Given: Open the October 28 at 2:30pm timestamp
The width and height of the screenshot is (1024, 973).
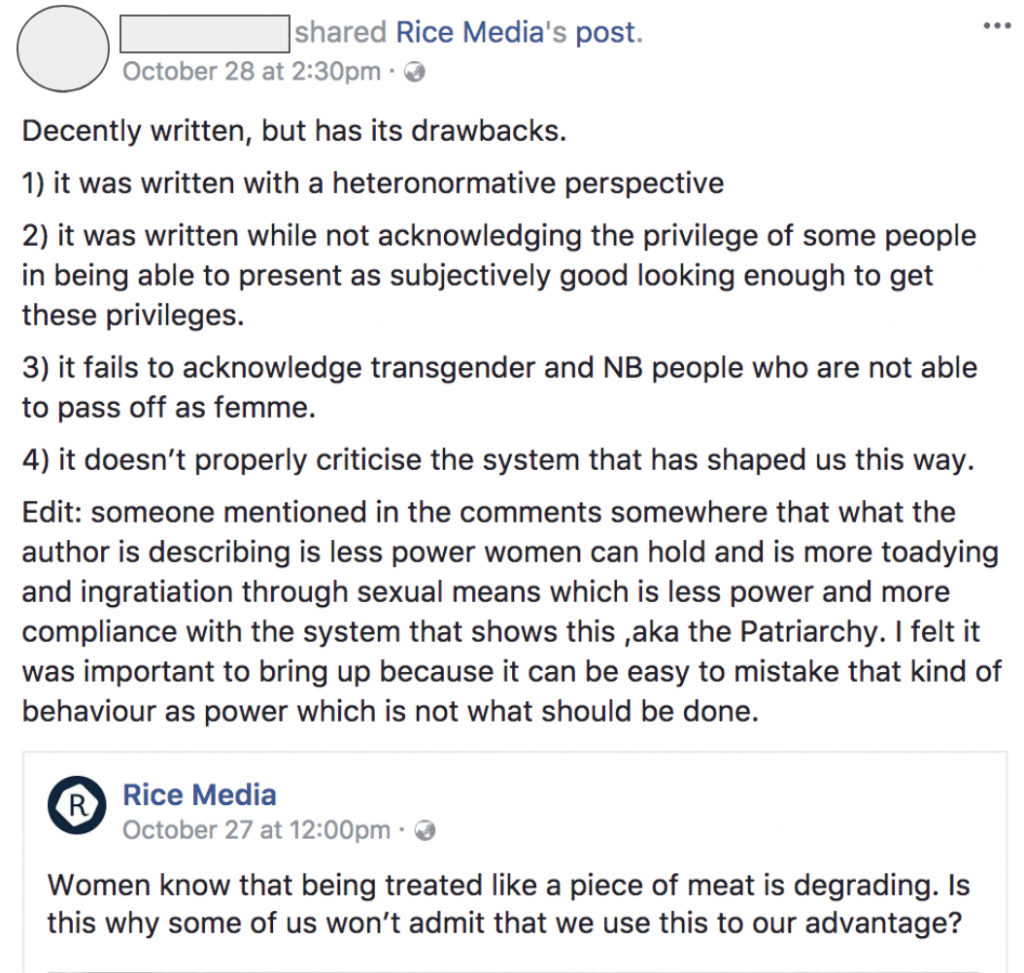Looking at the screenshot, I should (x=250, y=72).
